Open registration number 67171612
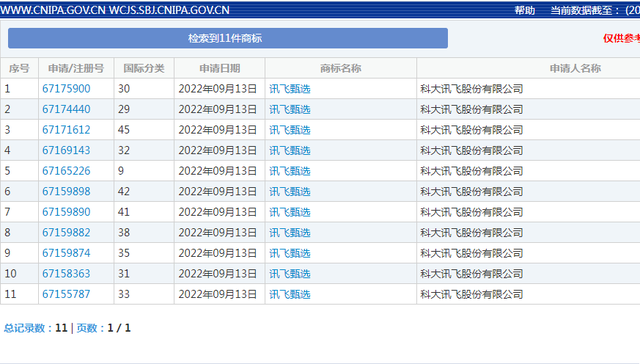640x364 pixels. 66,130
